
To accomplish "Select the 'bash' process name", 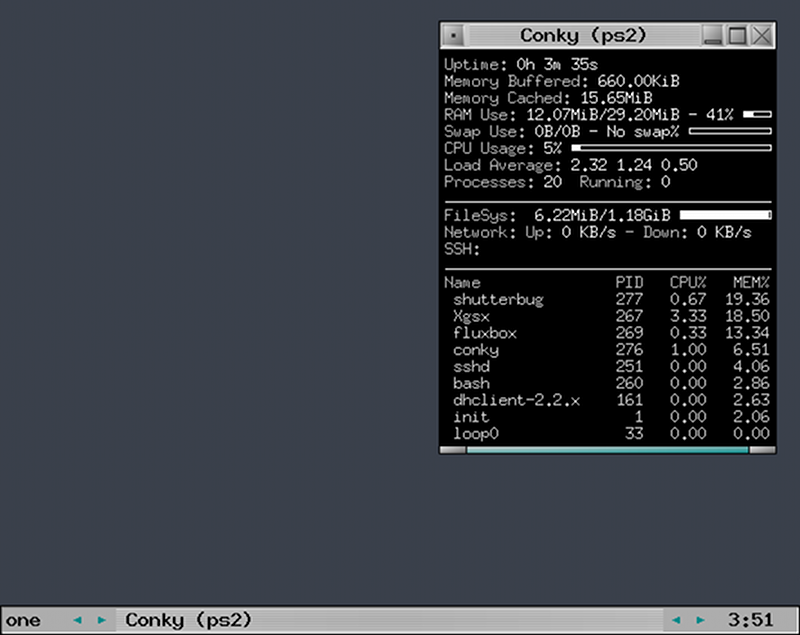I will [x=471, y=384].
